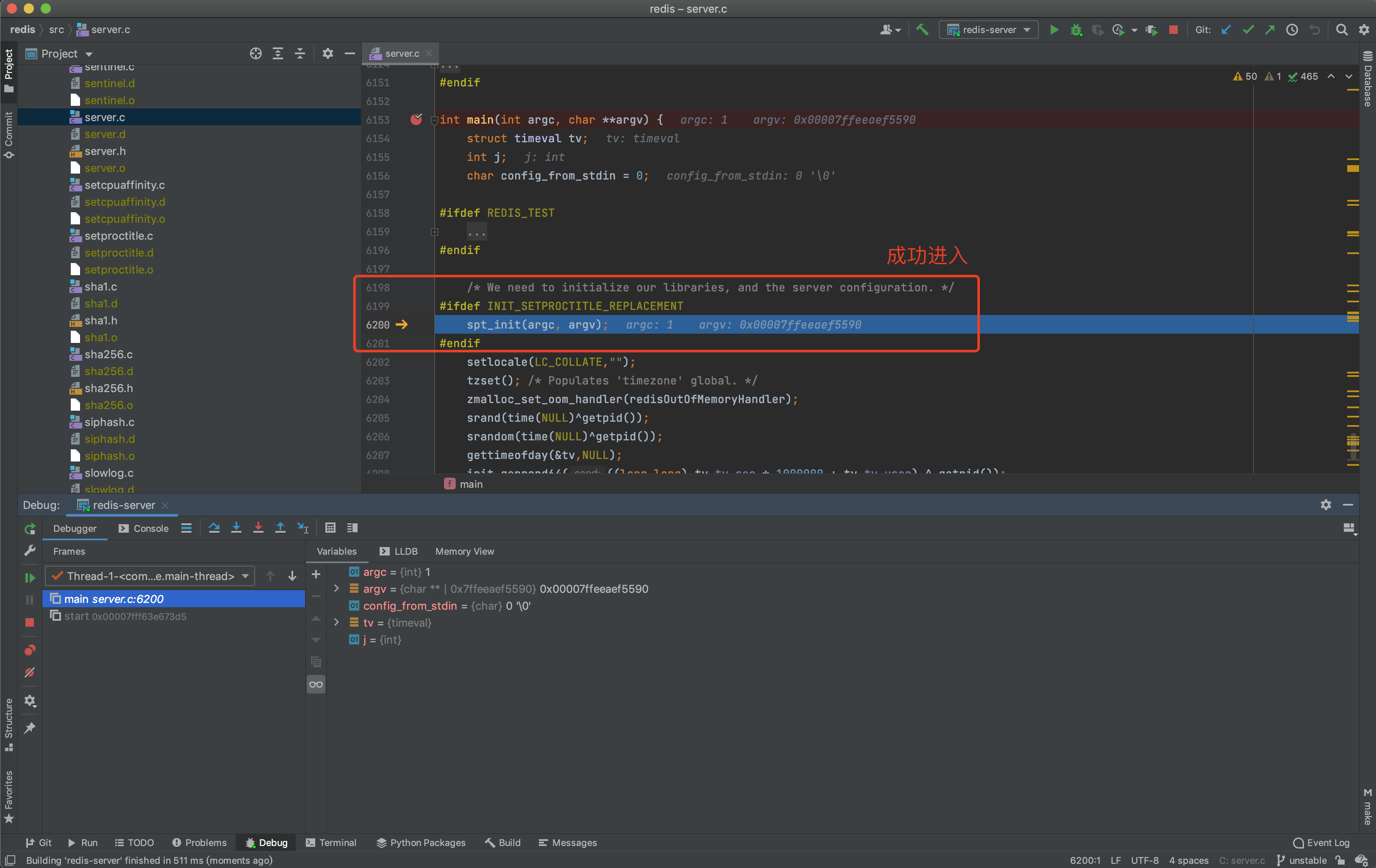Open the Event Log button
The width and height of the screenshot is (1376, 868).
click(x=1321, y=842)
